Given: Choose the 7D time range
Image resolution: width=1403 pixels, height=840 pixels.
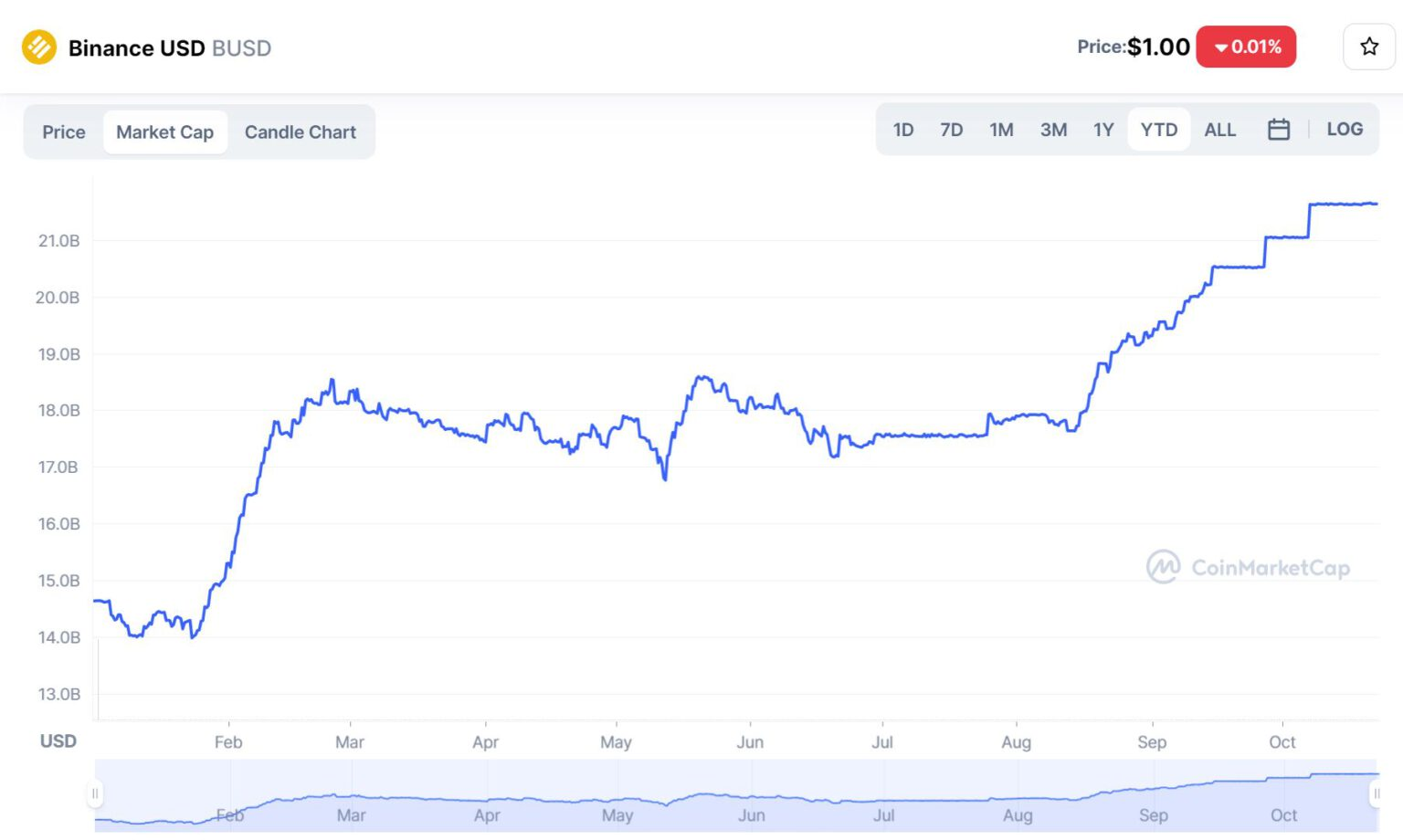Looking at the screenshot, I should 951,130.
